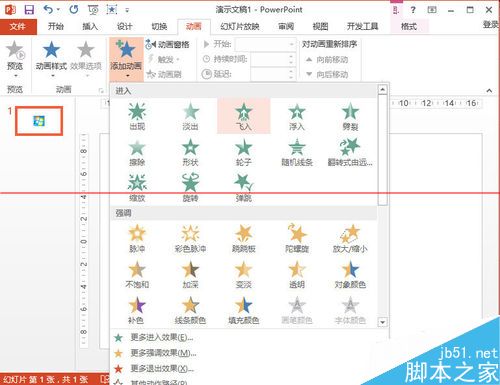
Task: Choose the 旋转 (Swivel) entrance animation
Action: (x=190, y=188)
